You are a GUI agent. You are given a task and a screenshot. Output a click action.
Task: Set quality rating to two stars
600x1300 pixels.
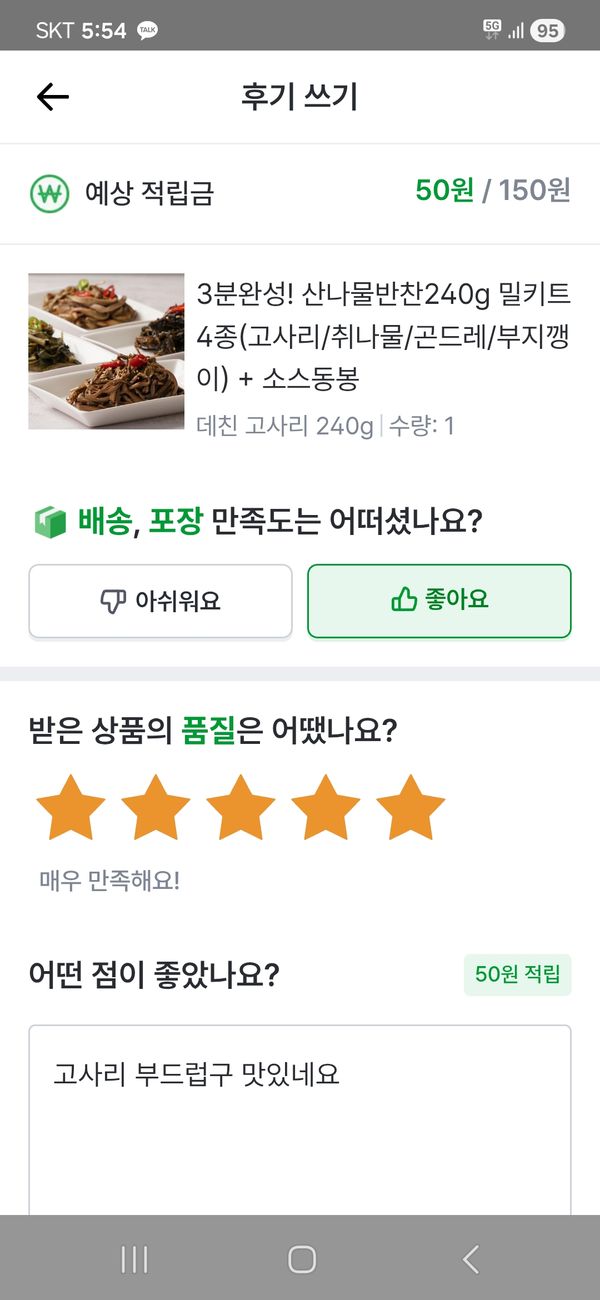tap(155, 807)
